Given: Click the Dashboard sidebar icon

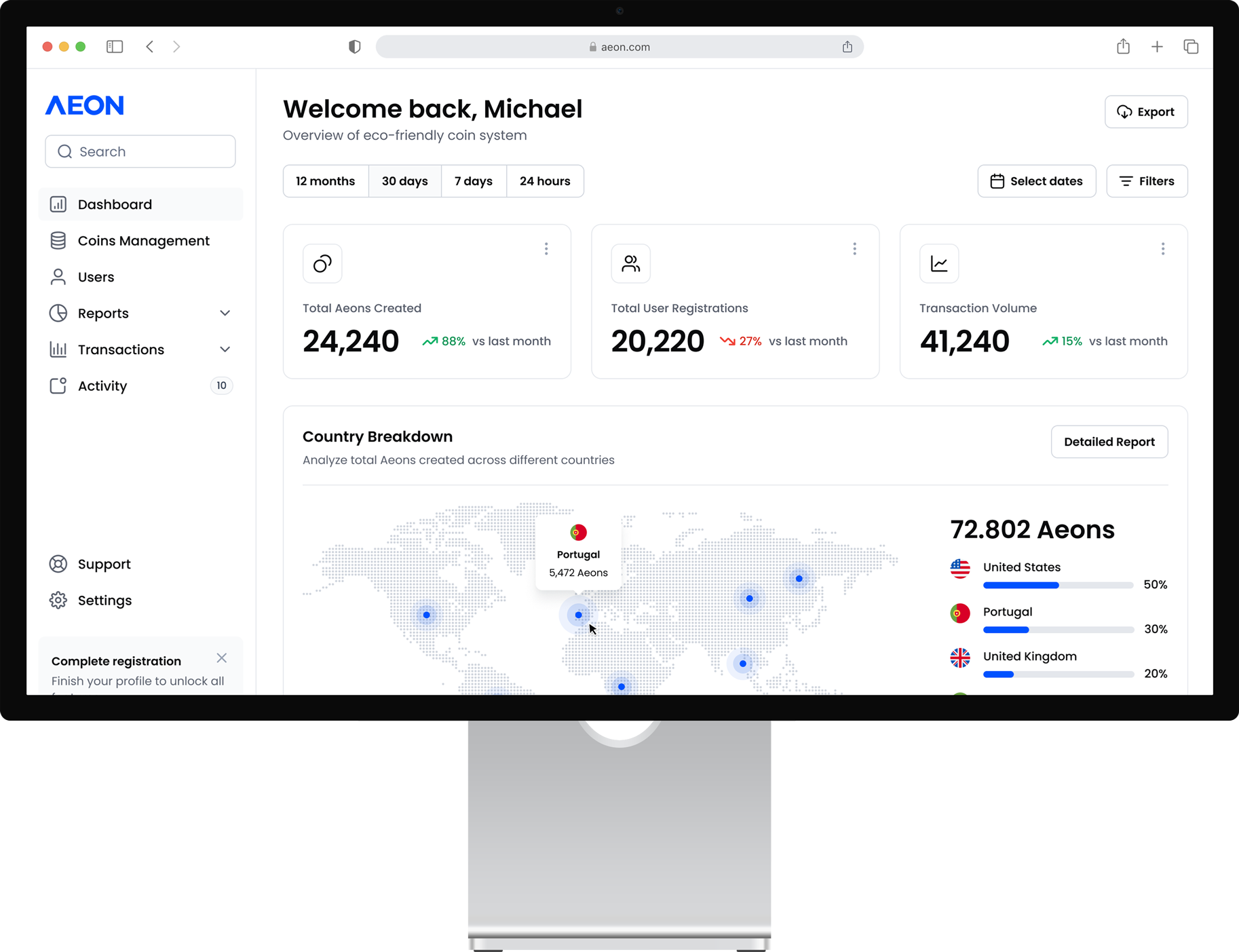Looking at the screenshot, I should pos(58,204).
